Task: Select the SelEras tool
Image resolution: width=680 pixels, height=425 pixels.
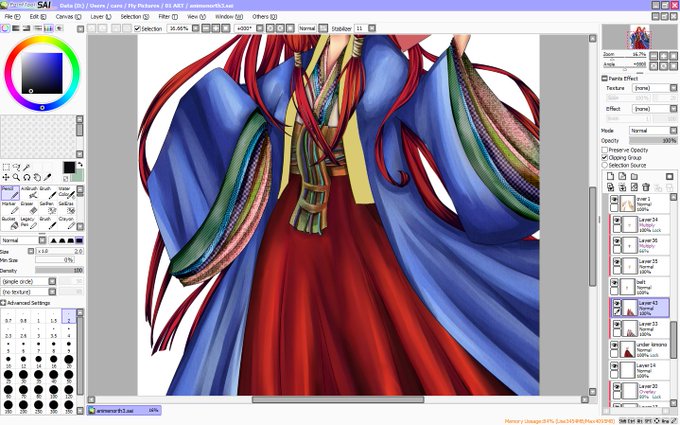Action: click(x=66, y=208)
